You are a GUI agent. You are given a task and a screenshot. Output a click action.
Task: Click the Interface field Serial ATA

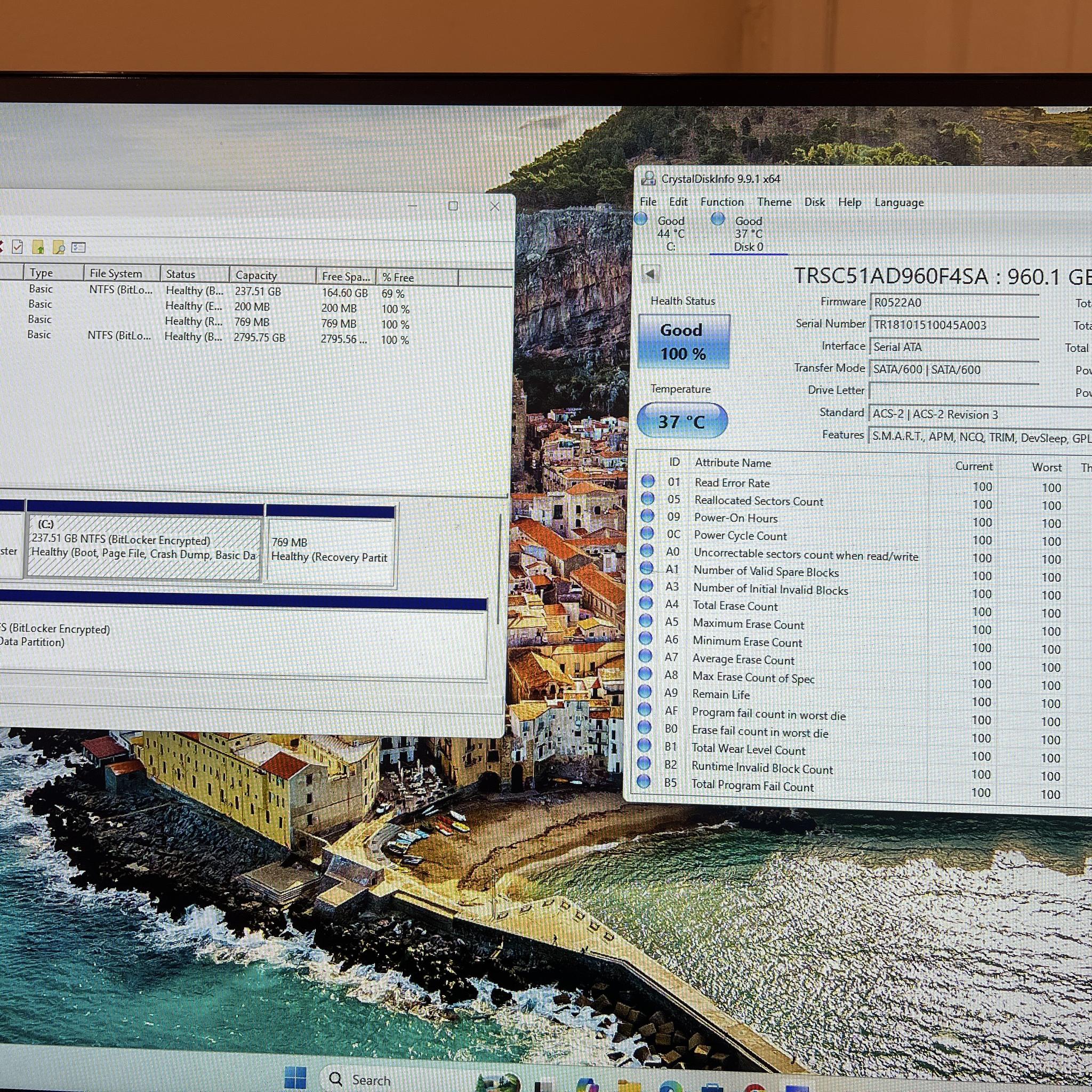[954, 347]
